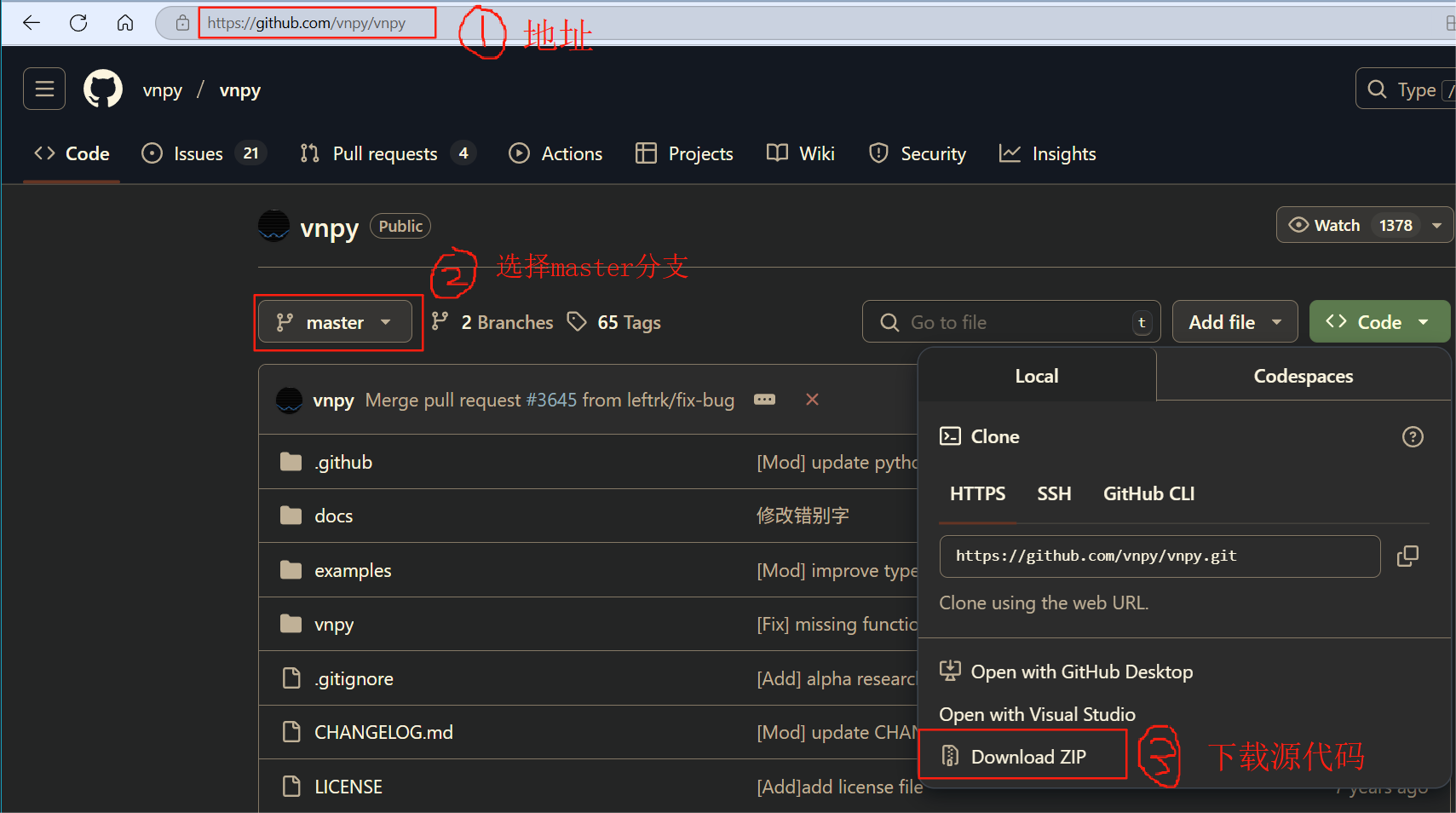The width and height of the screenshot is (1456, 813).
Task: Open the Security tab
Action: (917, 153)
